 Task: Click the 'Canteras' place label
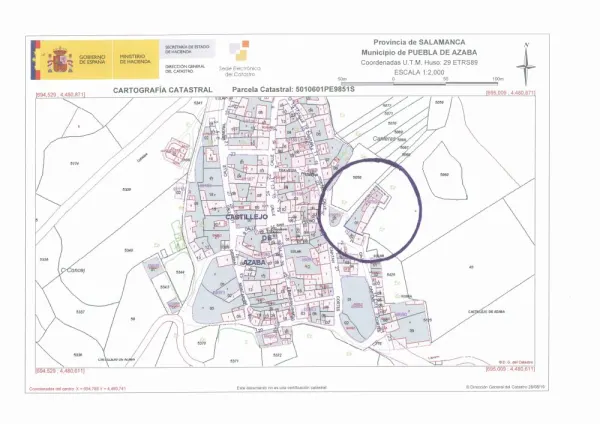pyautogui.click(x=383, y=139)
